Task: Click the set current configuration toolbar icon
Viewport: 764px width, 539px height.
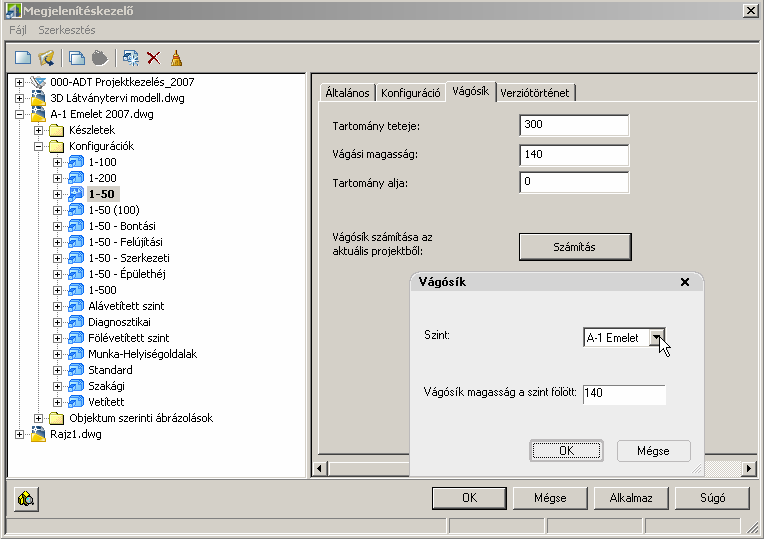Action: click(131, 58)
